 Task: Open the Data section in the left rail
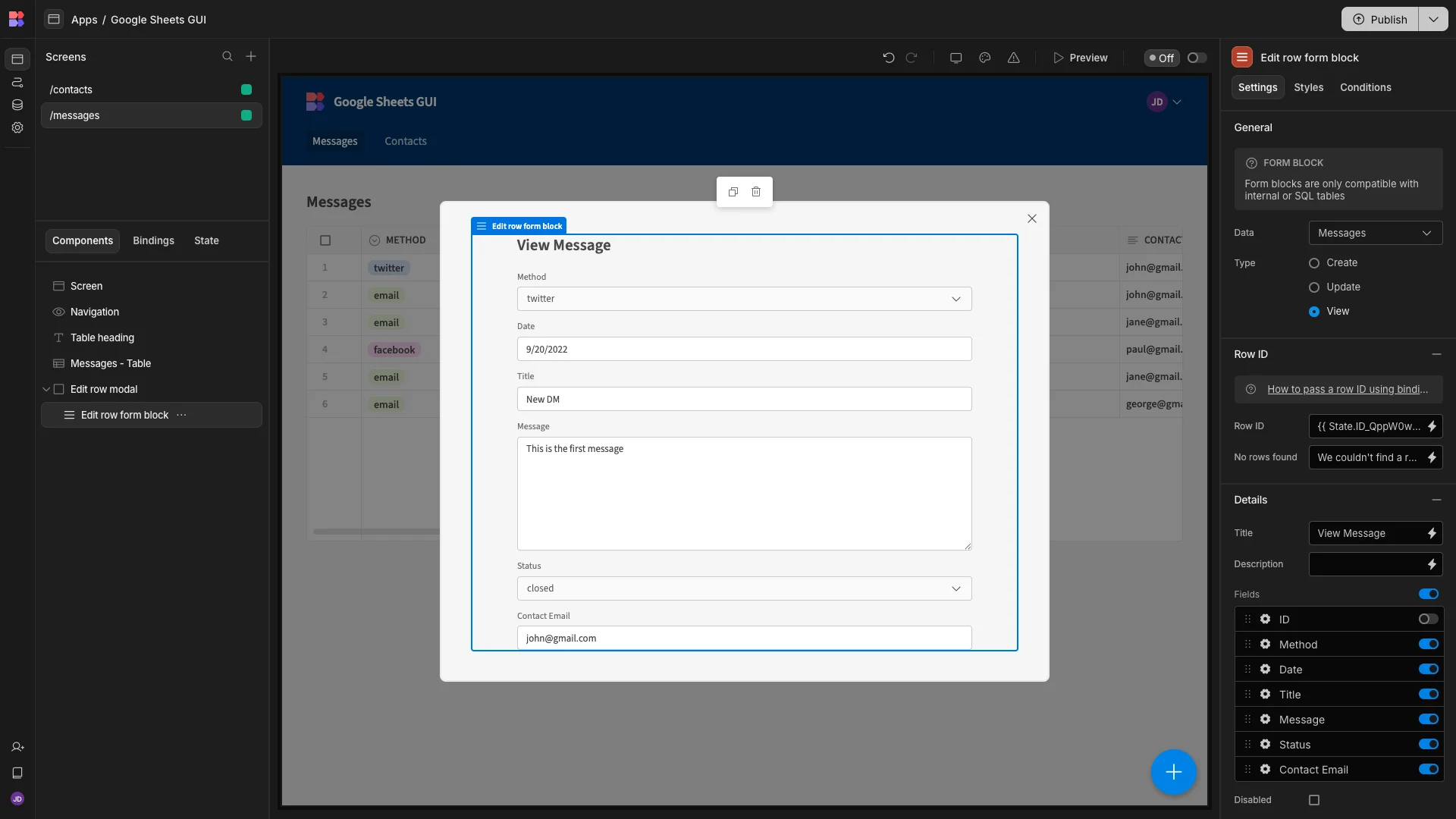pos(17,105)
